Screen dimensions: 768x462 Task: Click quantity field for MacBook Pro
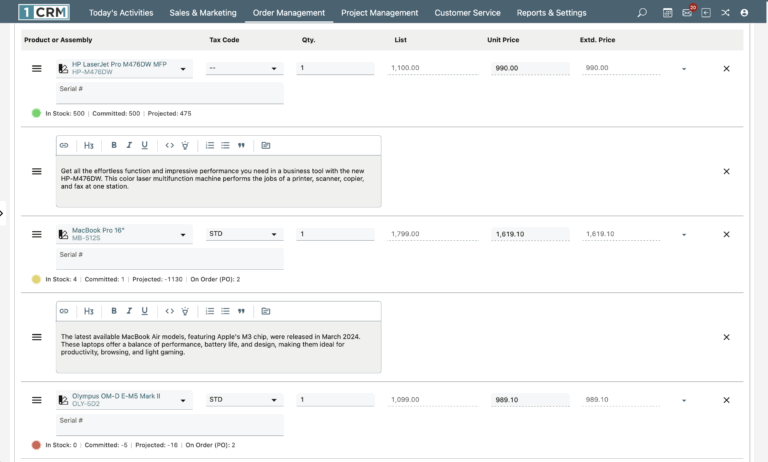336,234
